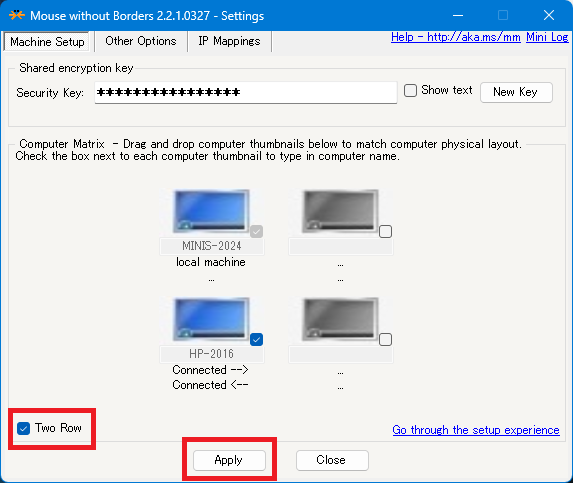Click the HP-2016 name field
Viewport: 573px width, 483px height.
coord(212,354)
